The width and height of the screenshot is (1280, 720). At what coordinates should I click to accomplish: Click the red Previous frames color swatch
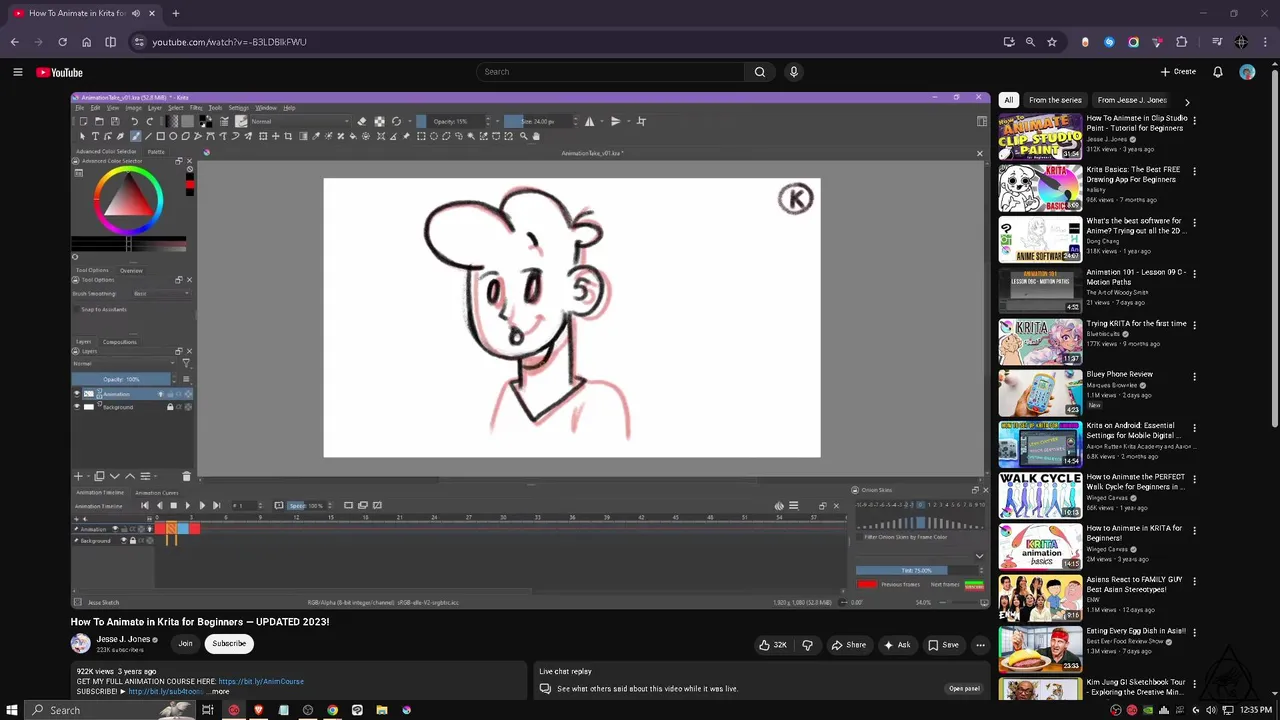point(867,584)
